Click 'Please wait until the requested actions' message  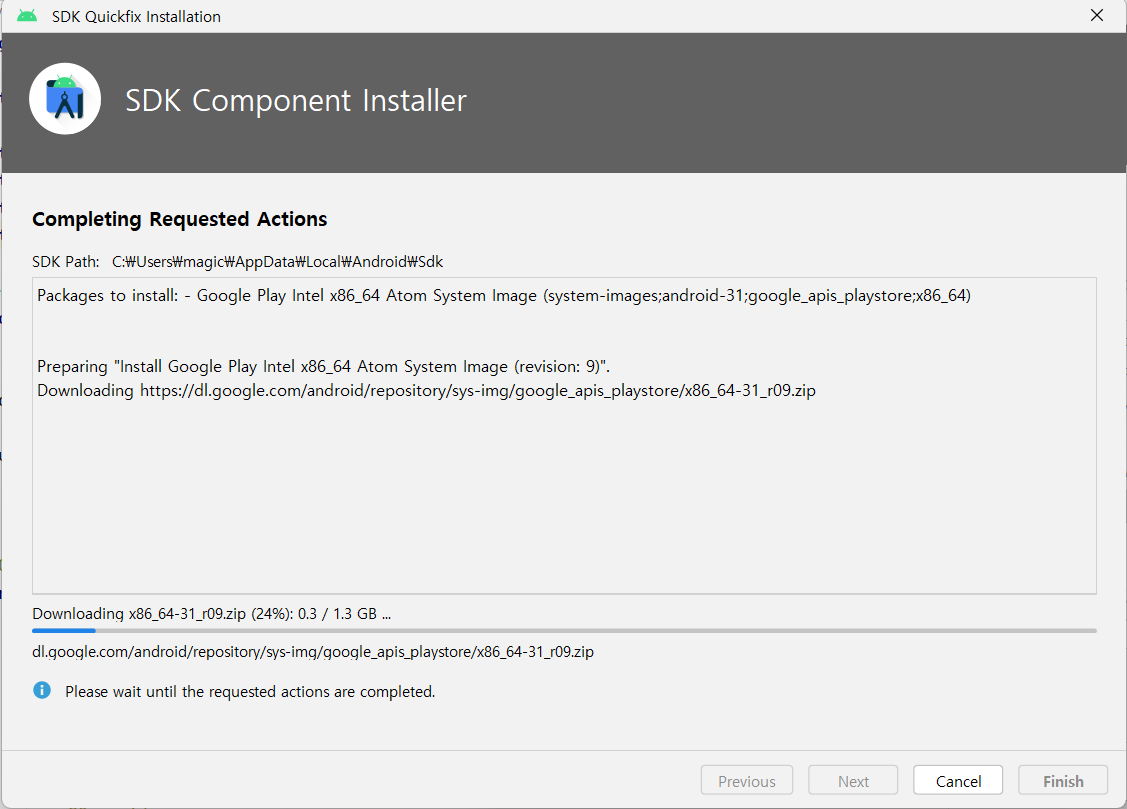pyautogui.click(x=250, y=691)
